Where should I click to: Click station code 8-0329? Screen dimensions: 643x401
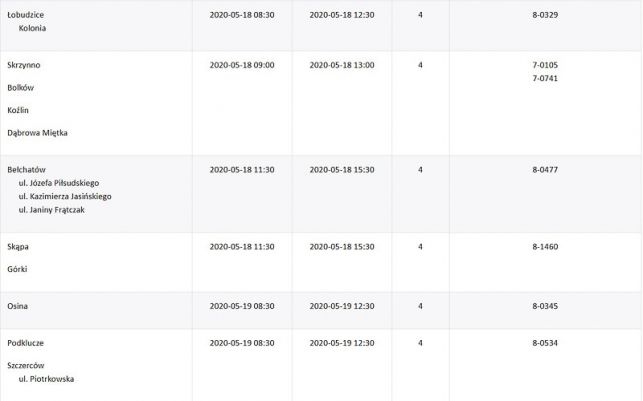click(545, 16)
